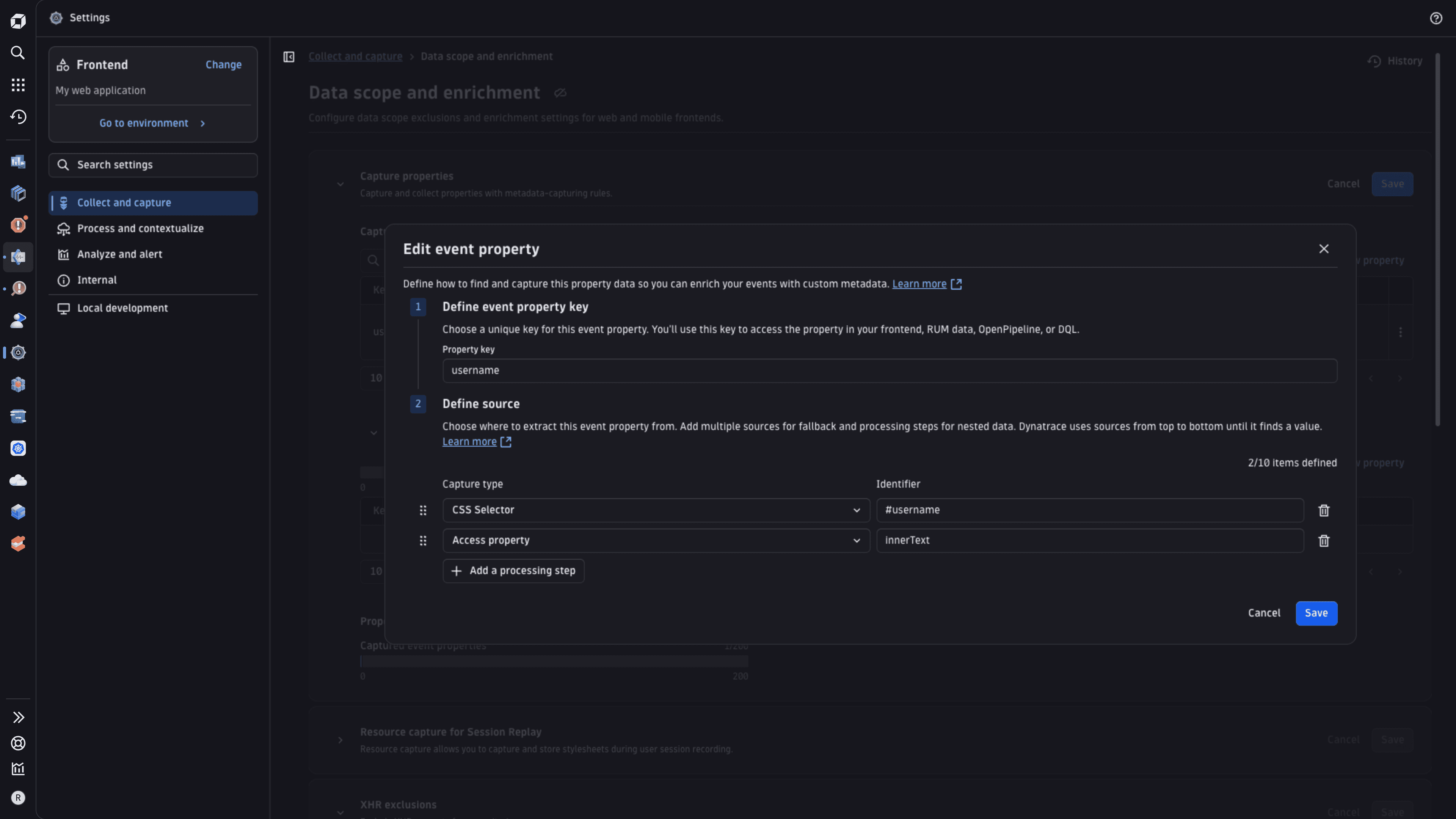Close the Edit event property dialog
The height and width of the screenshot is (819, 1456).
point(1324,249)
